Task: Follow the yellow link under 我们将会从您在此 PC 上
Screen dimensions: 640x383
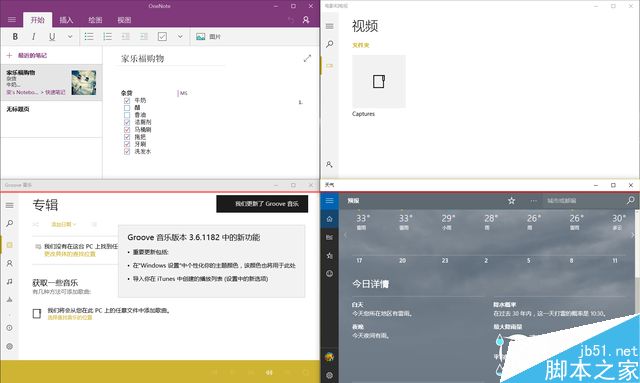Action: [70, 317]
